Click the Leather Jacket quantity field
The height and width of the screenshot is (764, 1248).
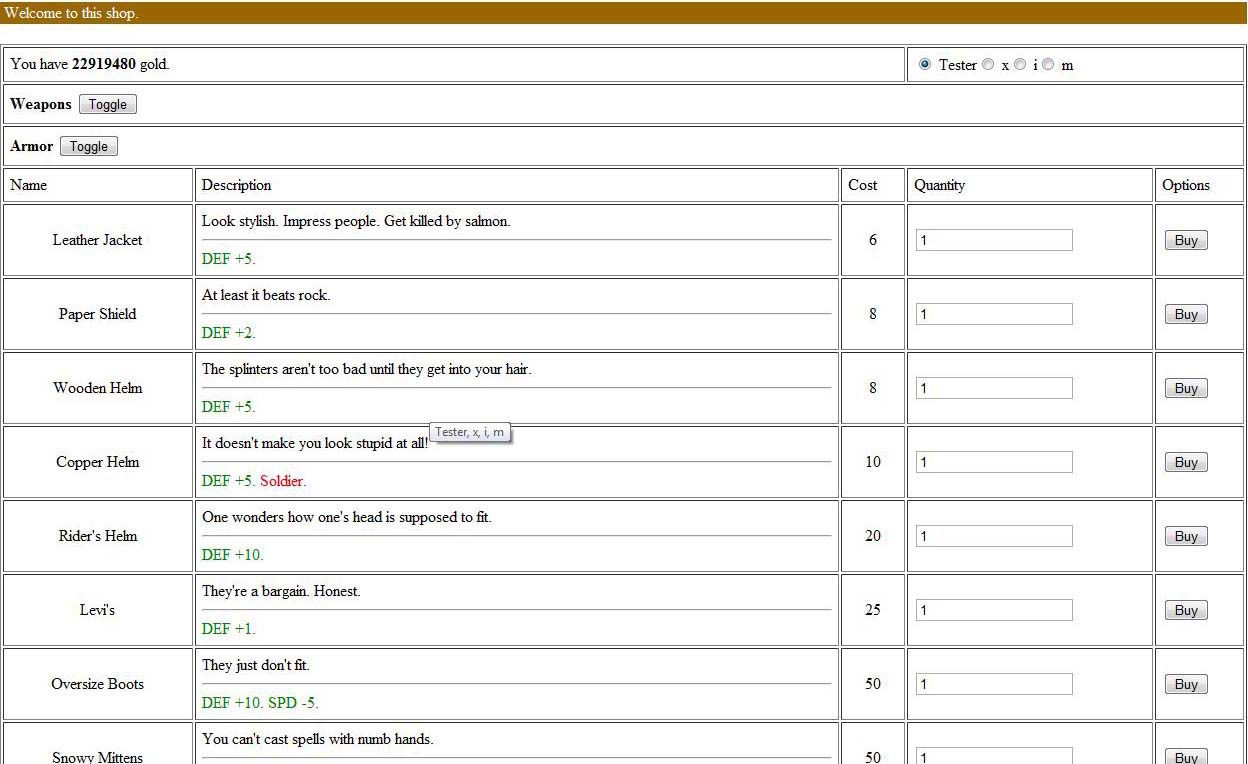994,240
